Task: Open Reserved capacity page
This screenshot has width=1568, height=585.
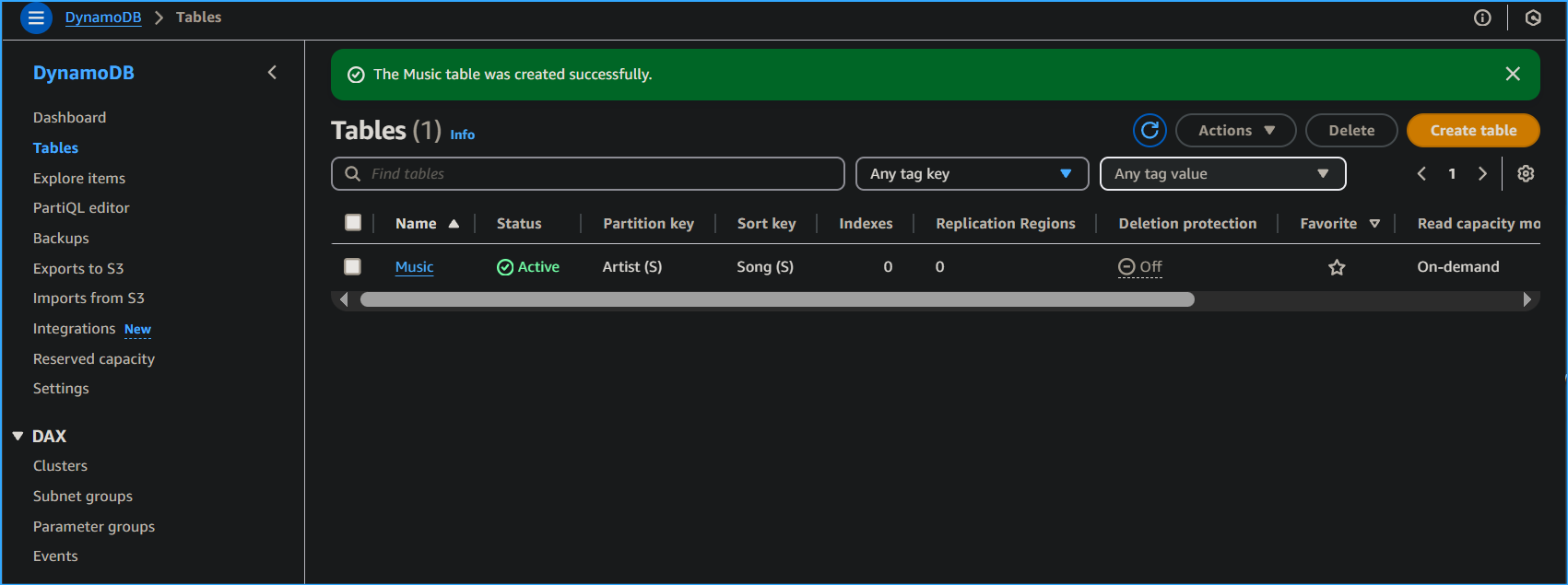Action: click(x=94, y=359)
